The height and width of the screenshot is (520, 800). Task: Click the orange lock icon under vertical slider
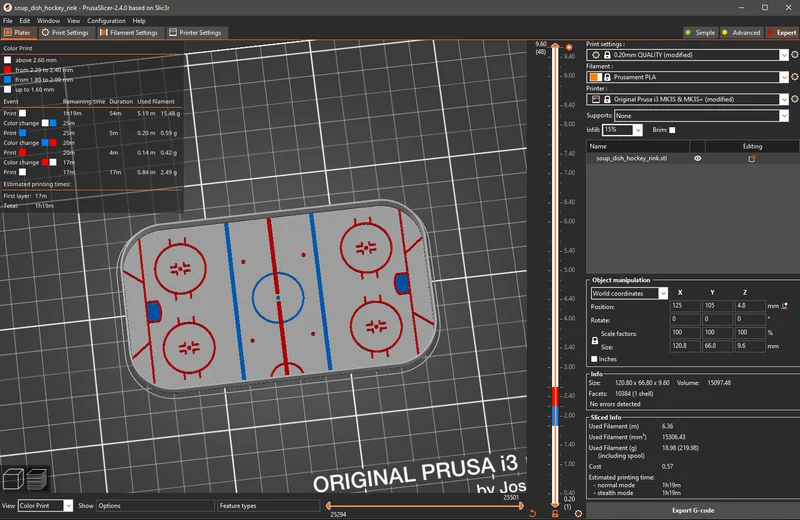pos(555,513)
